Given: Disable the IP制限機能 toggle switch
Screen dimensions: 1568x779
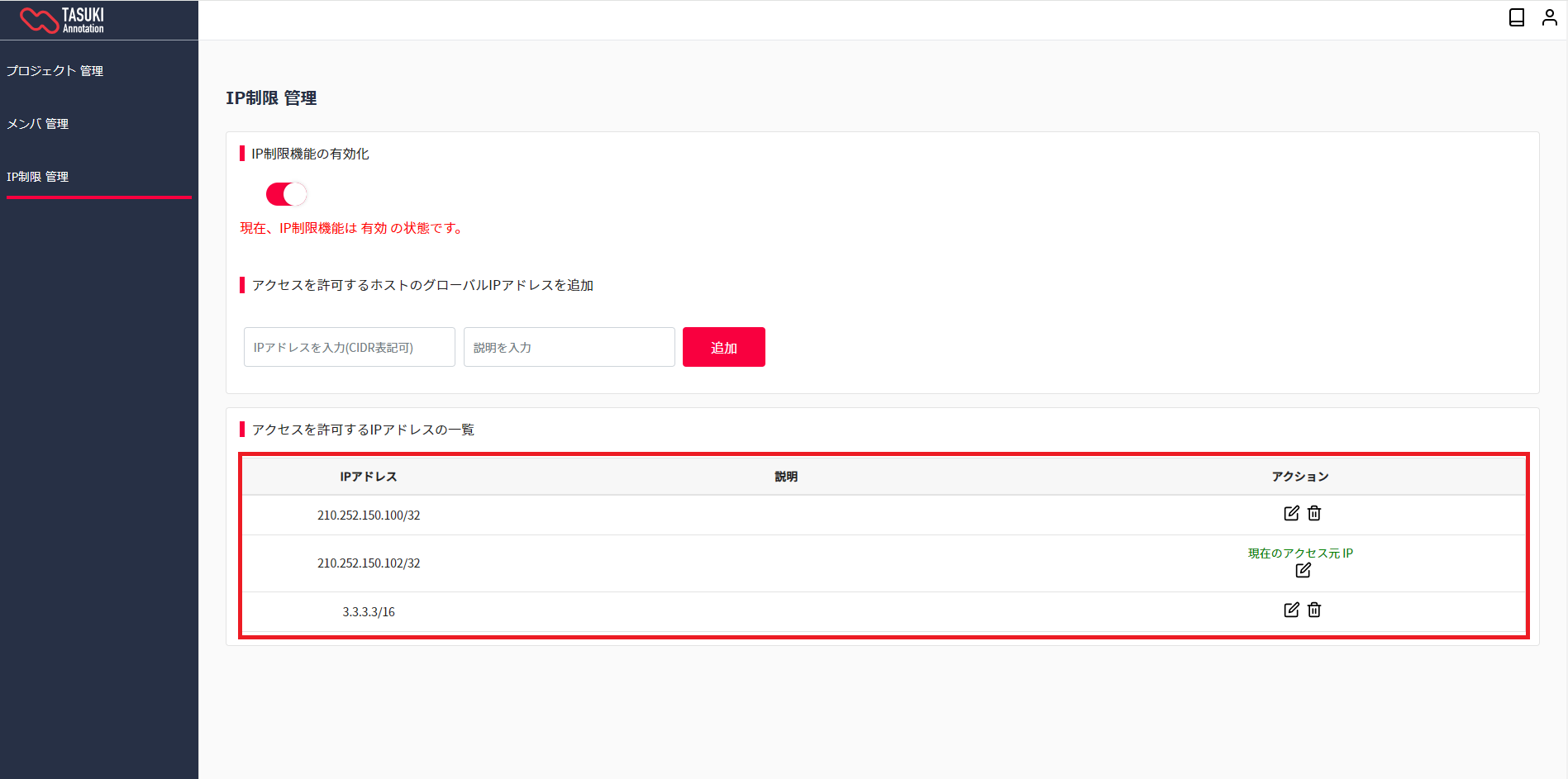Looking at the screenshot, I should tap(286, 194).
